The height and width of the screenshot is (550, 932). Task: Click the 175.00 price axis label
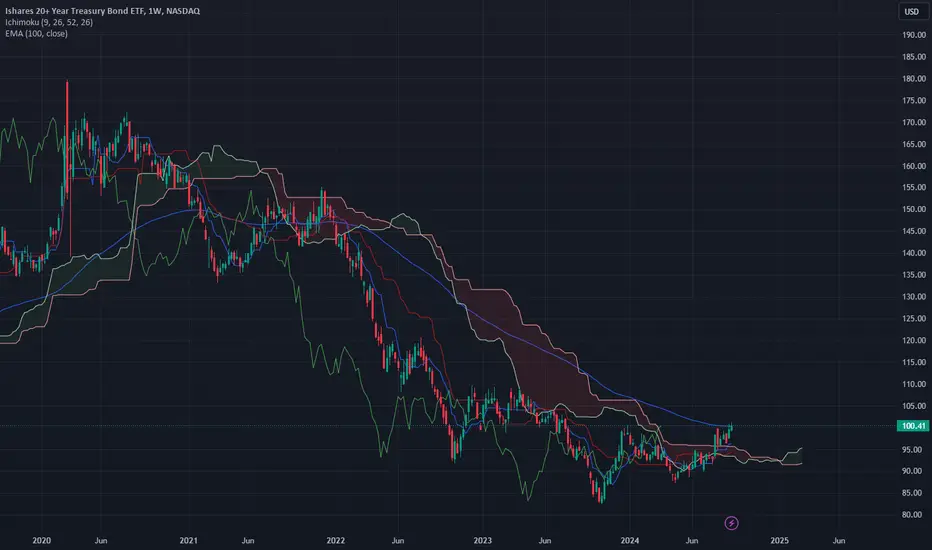[914, 100]
